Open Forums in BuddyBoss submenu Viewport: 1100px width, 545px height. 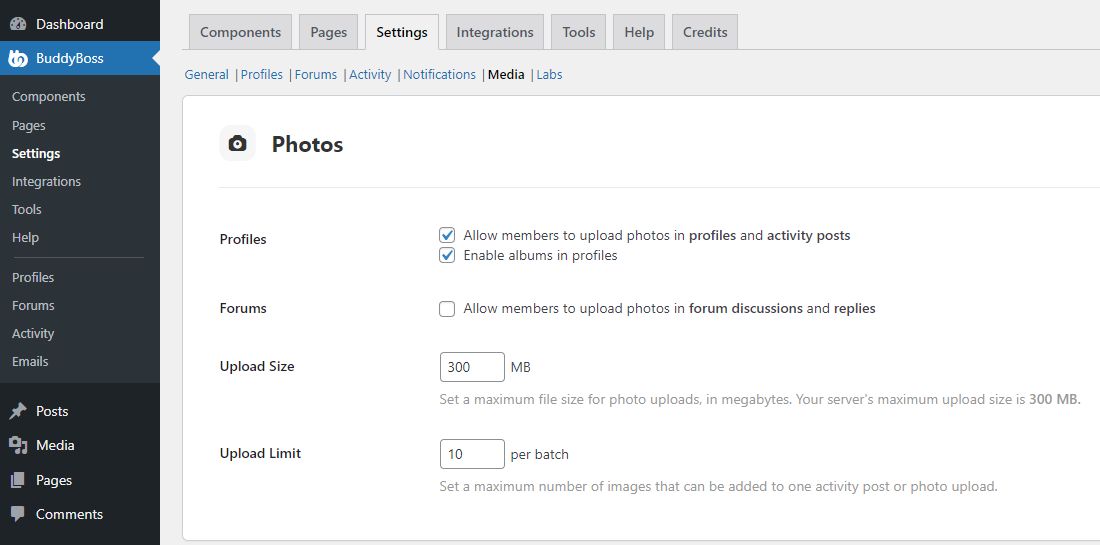pyautogui.click(x=33, y=306)
